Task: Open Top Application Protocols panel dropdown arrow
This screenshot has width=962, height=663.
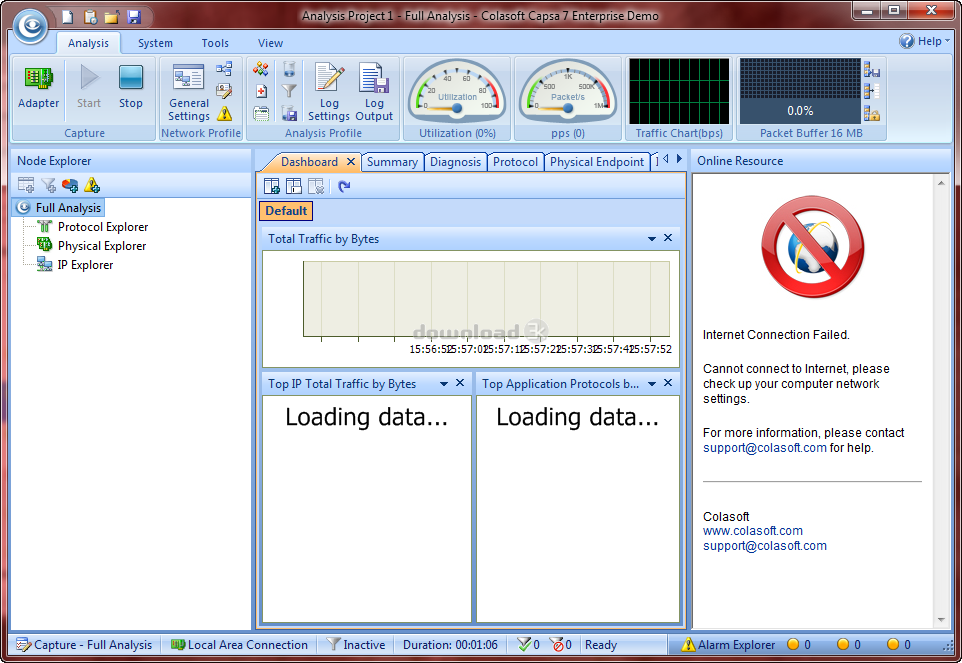Action: point(652,384)
